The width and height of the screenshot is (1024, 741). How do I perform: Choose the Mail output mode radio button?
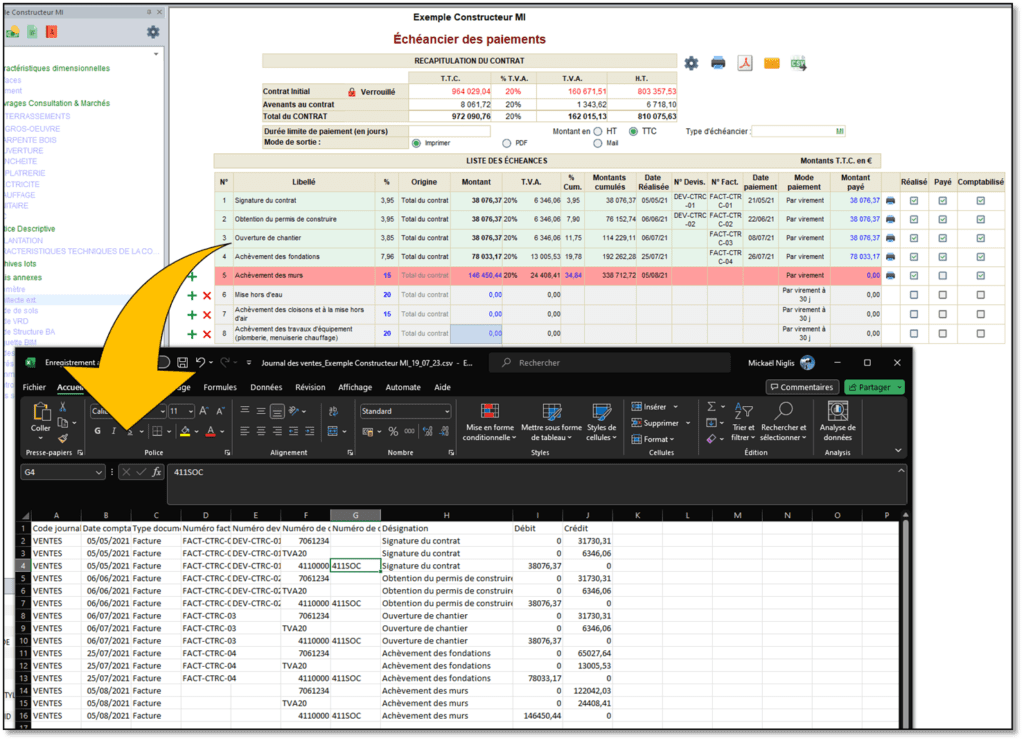click(x=598, y=143)
